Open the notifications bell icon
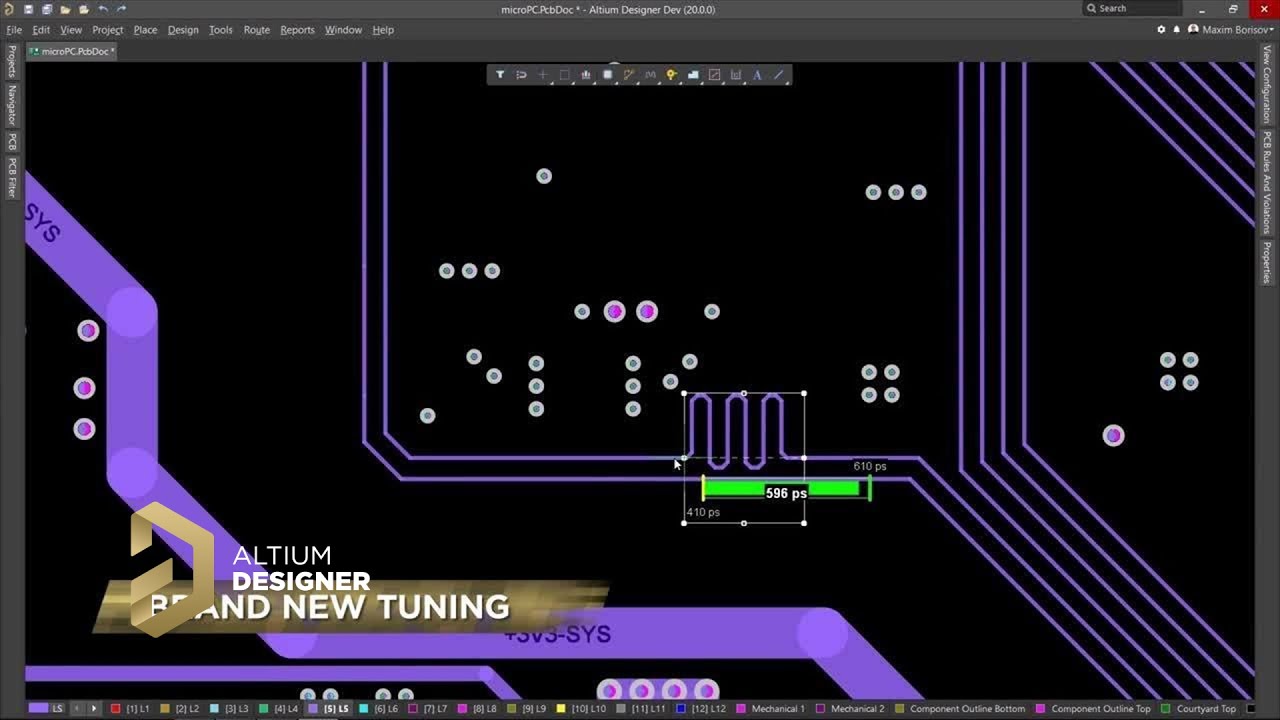This screenshot has height=720, width=1280. coord(1176,30)
